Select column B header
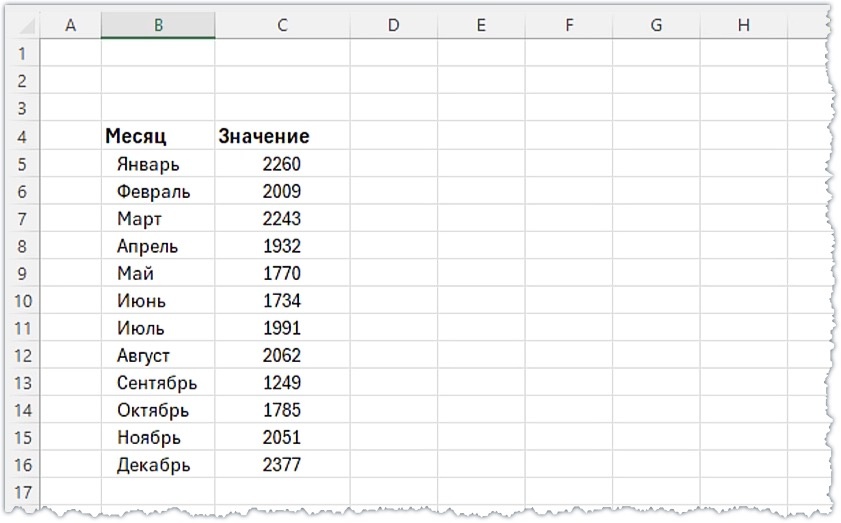The width and height of the screenshot is (841, 523). [x=158, y=25]
